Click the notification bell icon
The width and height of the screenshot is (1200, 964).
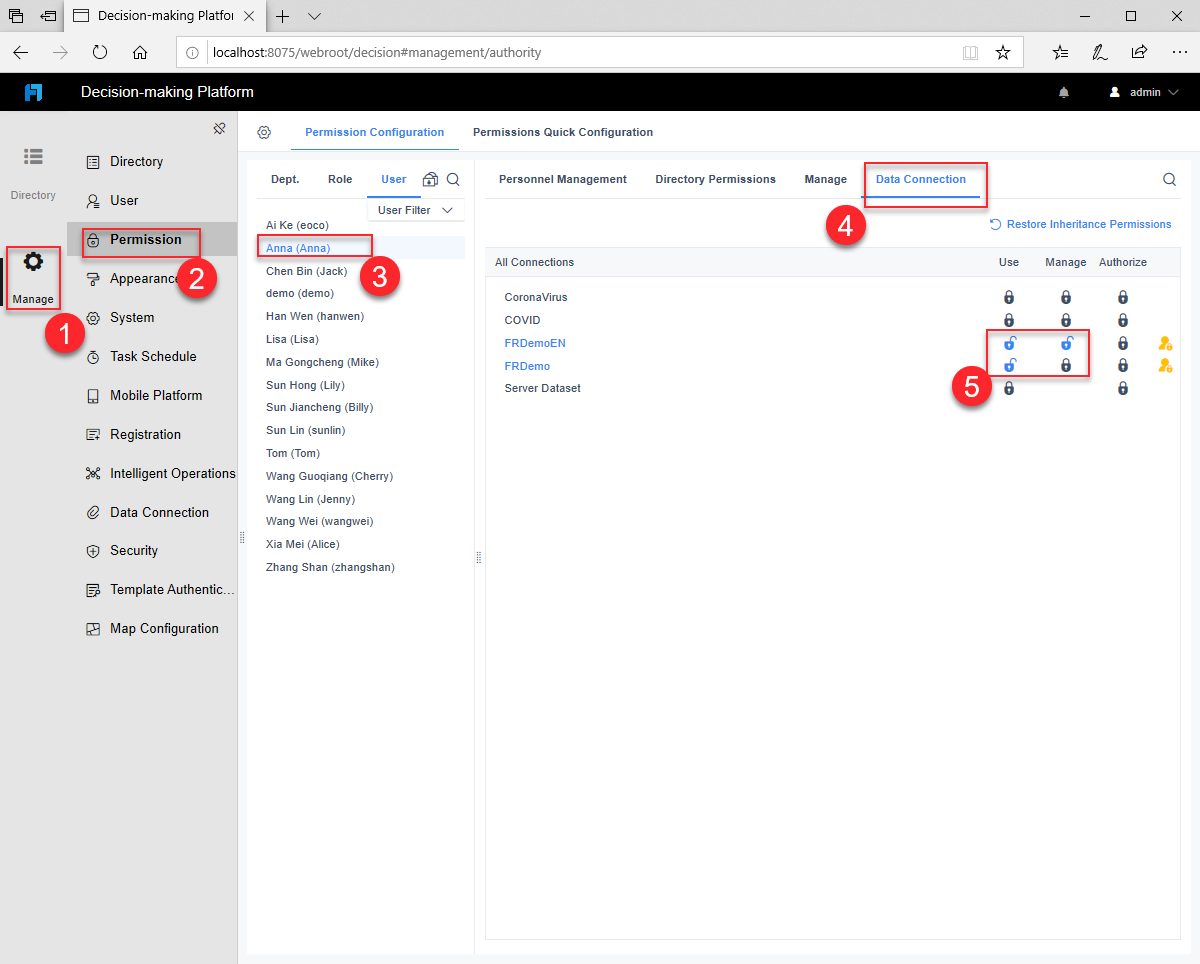[x=1064, y=92]
